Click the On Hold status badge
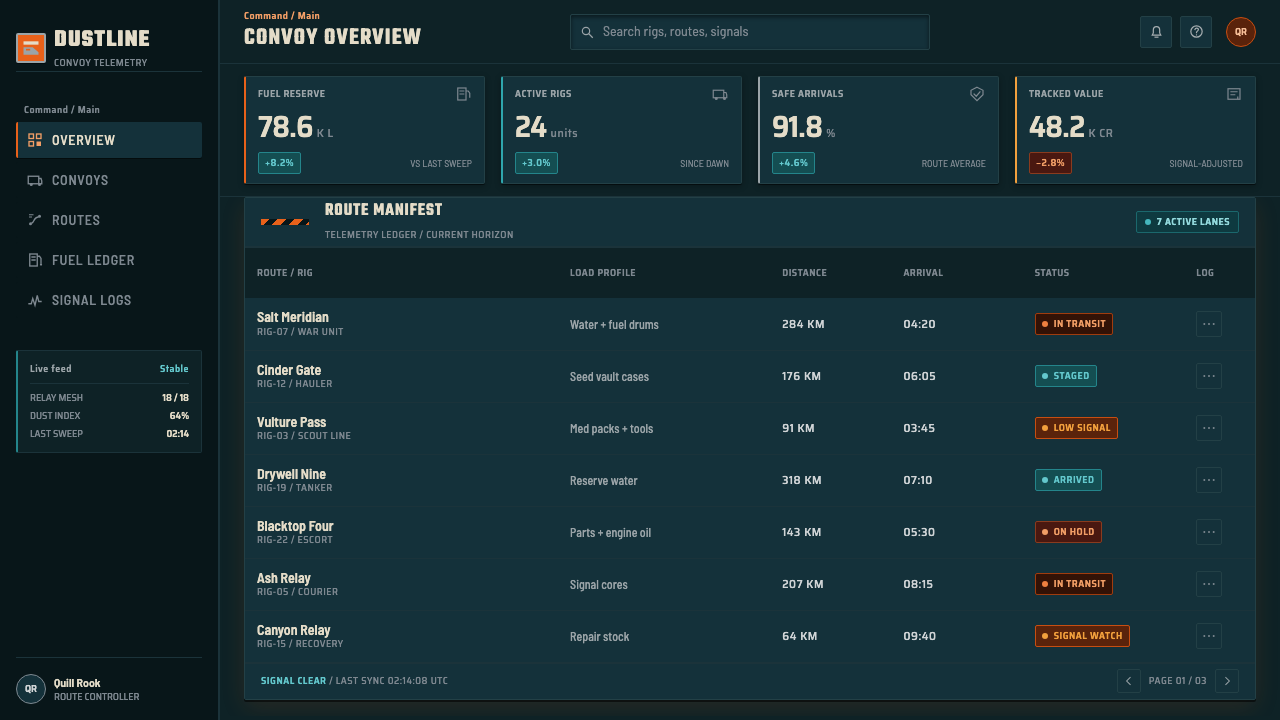Screen dimensions: 1280x720 click(x=1068, y=532)
